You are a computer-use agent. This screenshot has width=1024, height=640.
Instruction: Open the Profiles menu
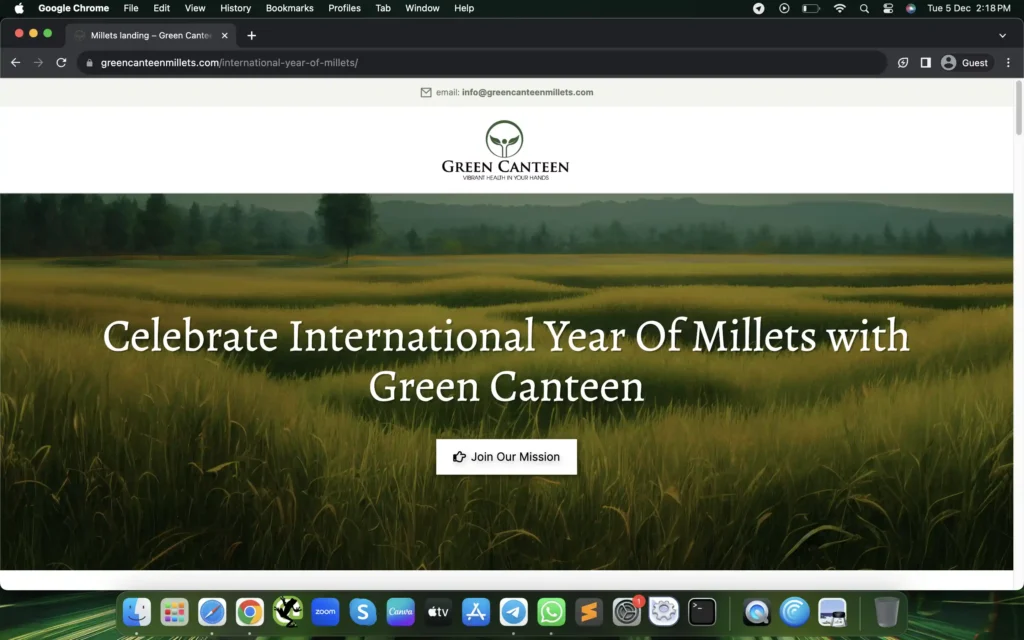pos(344,8)
